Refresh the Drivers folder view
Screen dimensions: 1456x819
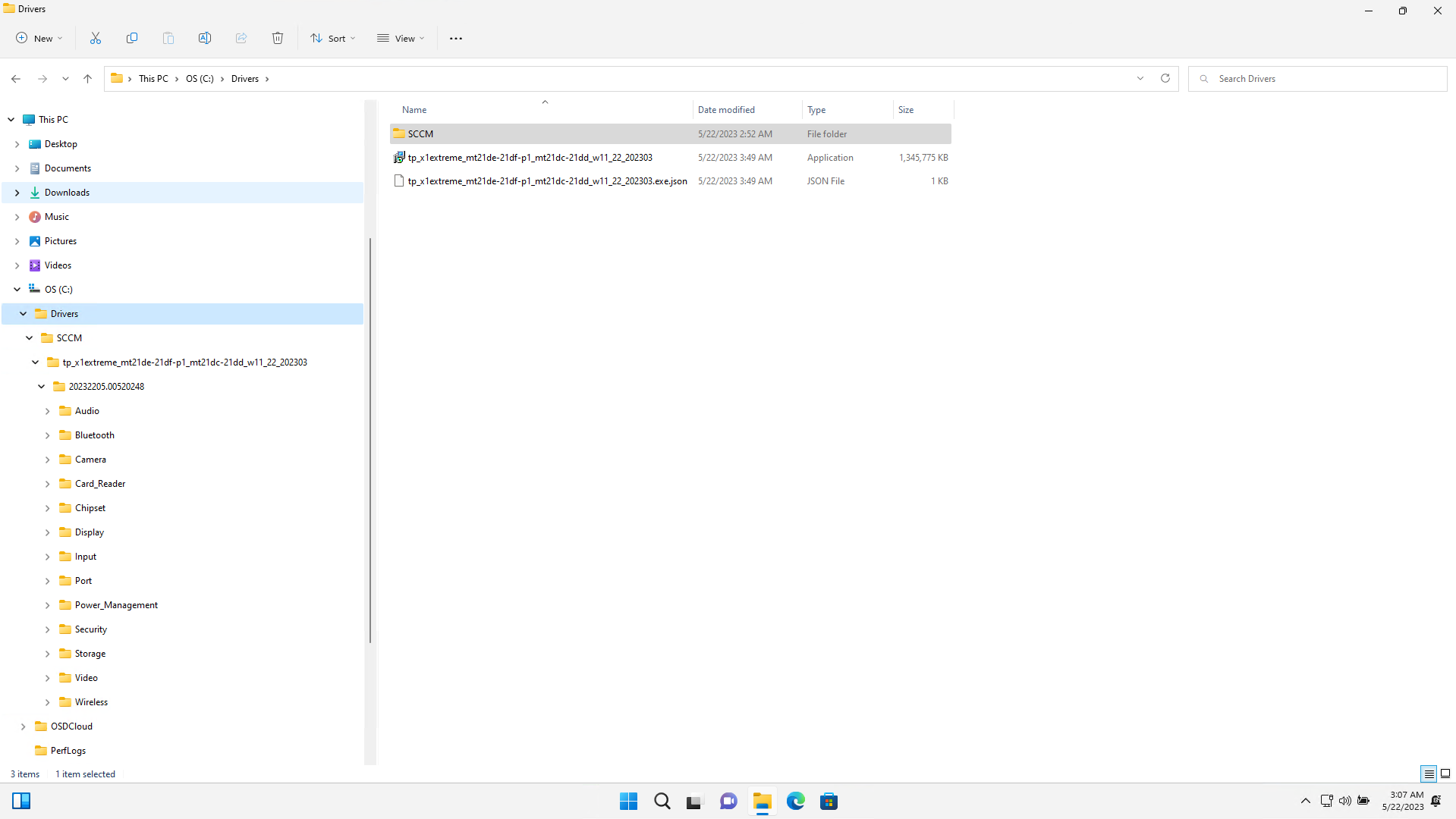(1165, 78)
